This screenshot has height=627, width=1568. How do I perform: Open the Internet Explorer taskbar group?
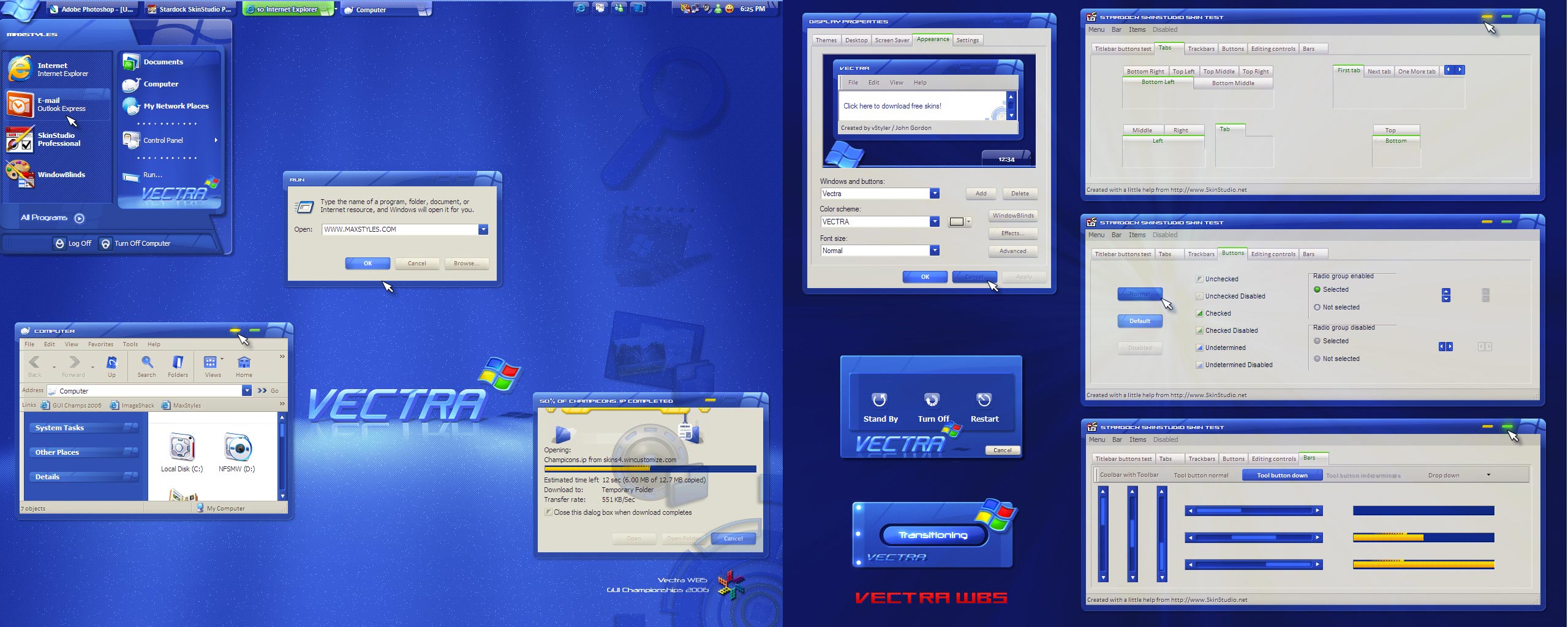tap(287, 9)
